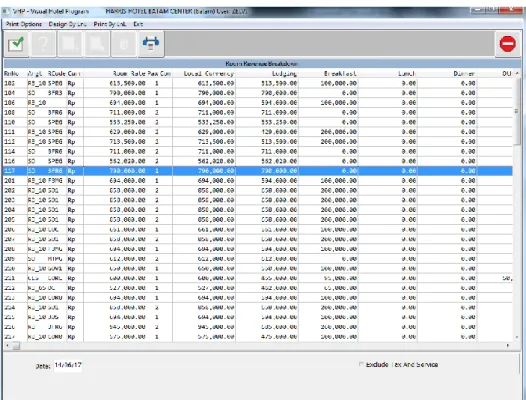Select the row for room 102
Viewport: 526px width, 400px height.
point(258,83)
